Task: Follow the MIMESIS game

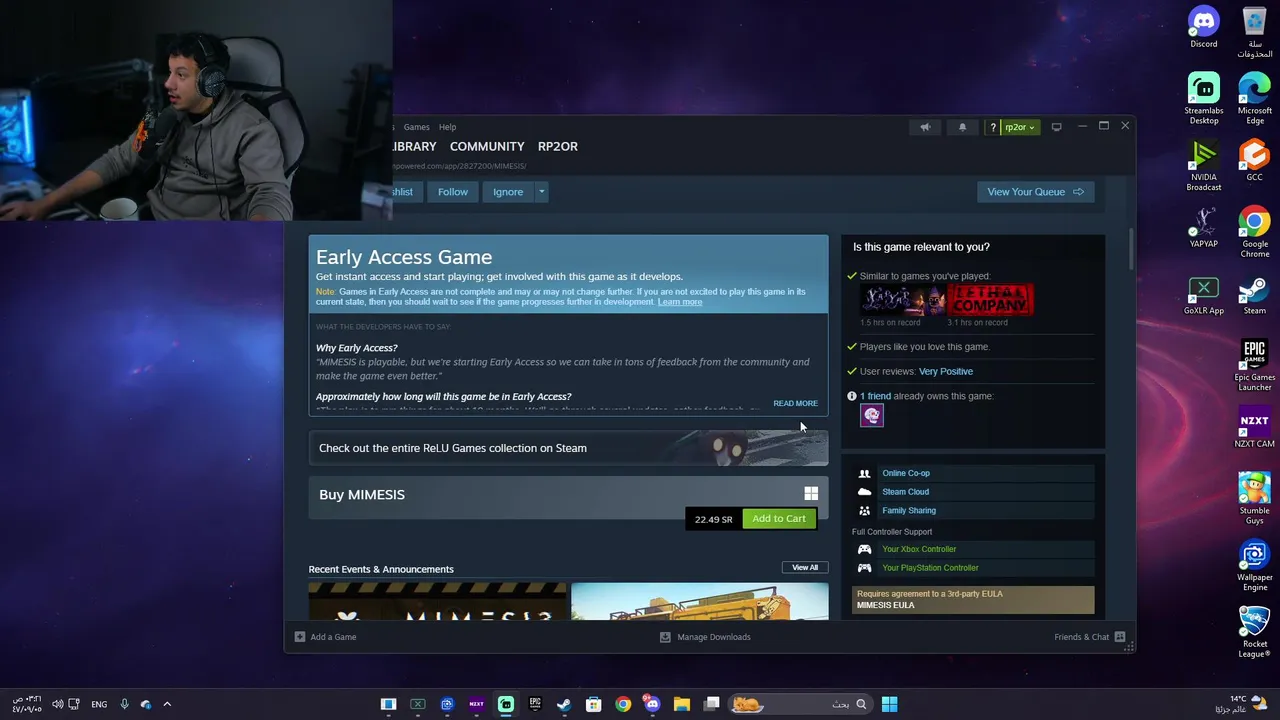Action: pyautogui.click(x=452, y=192)
